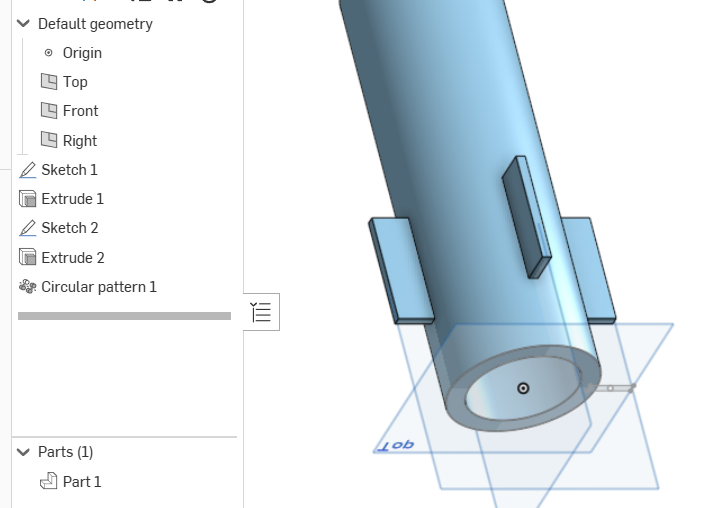Click the Sketch 1 pencil icon

[x=28, y=170]
